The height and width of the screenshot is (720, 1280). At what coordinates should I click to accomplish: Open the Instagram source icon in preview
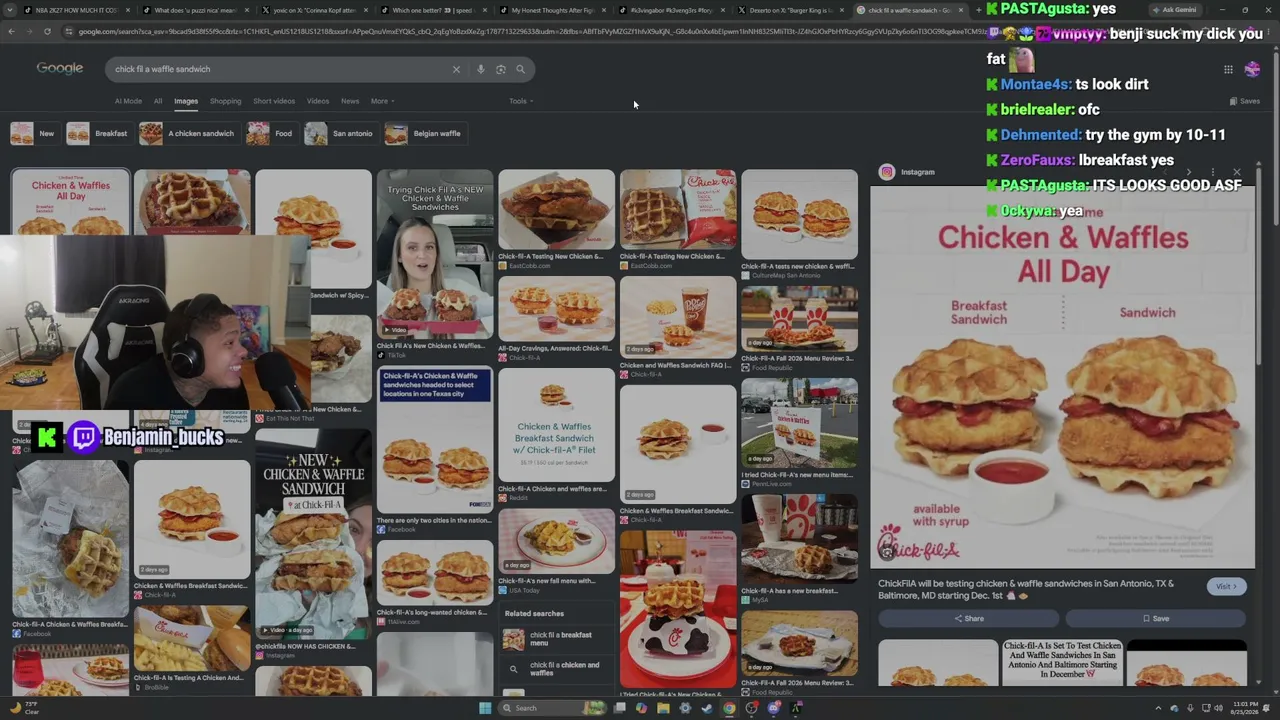tap(886, 172)
